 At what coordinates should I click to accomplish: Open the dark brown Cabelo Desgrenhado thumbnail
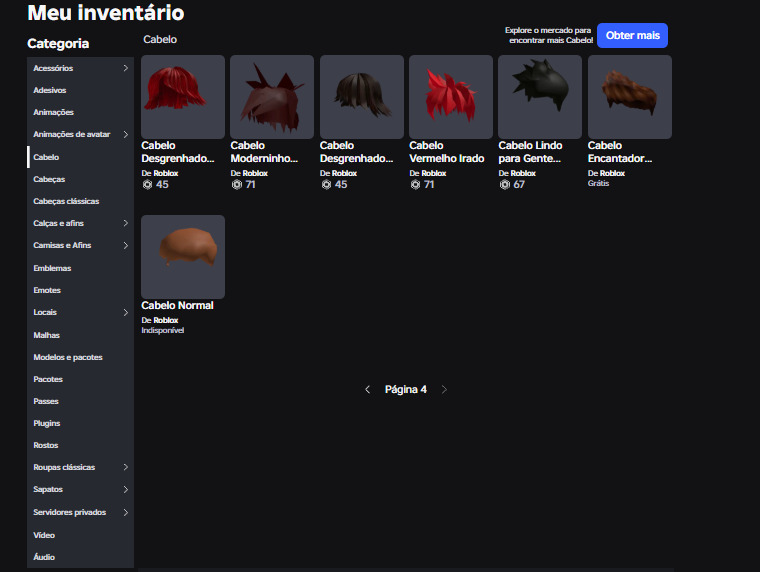(x=362, y=96)
